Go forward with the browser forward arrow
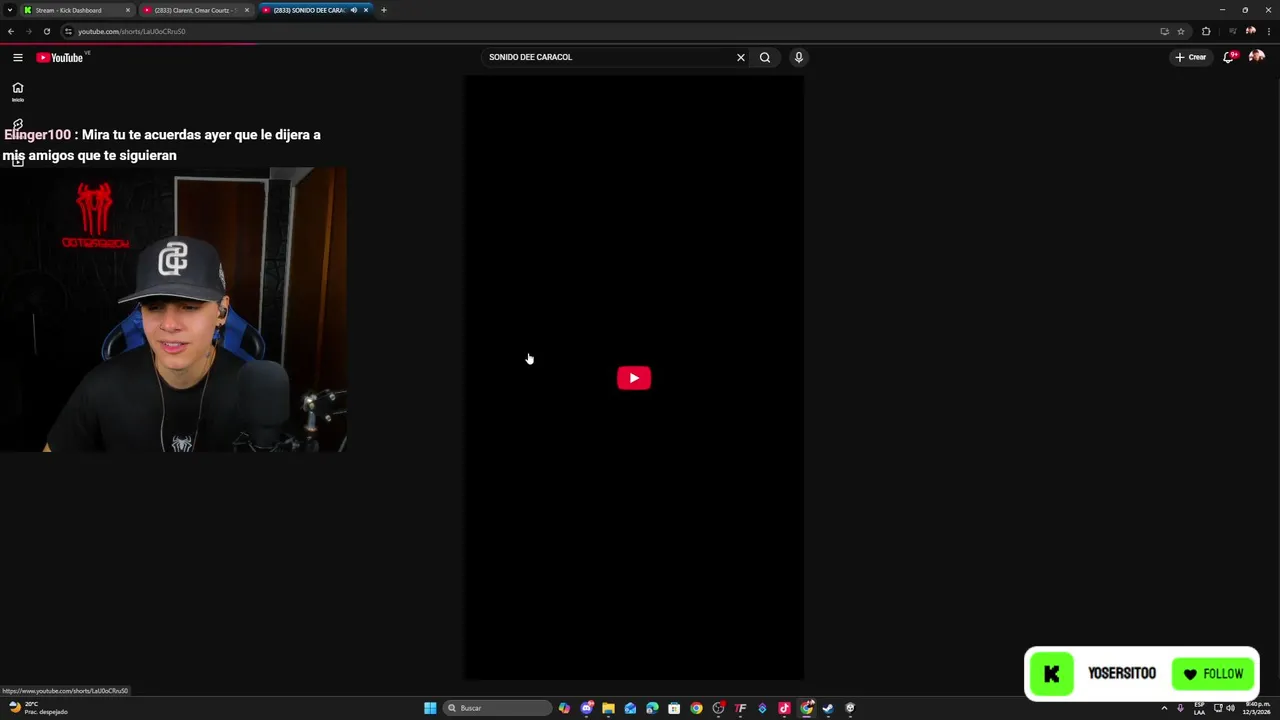1280x720 pixels. 28,31
